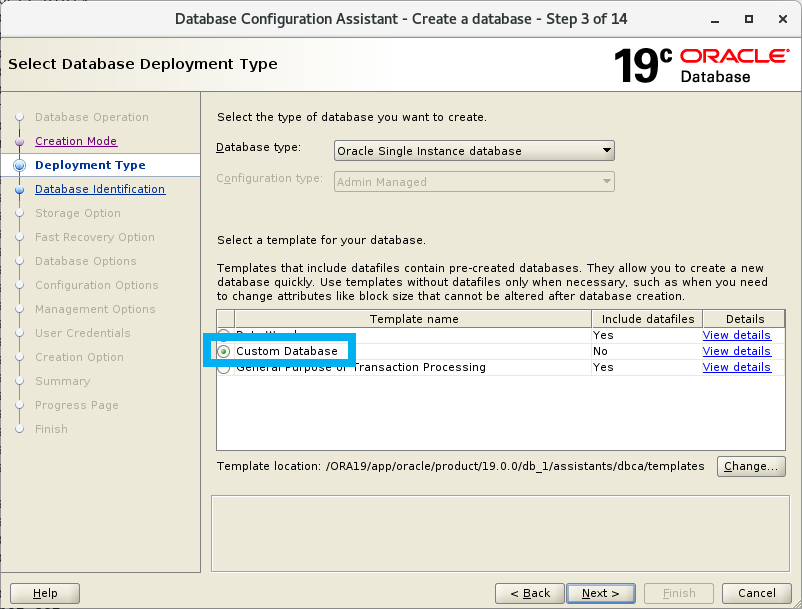802x609 pixels.
Task: Click the disabled Configuration type combo box
Action: 474,182
